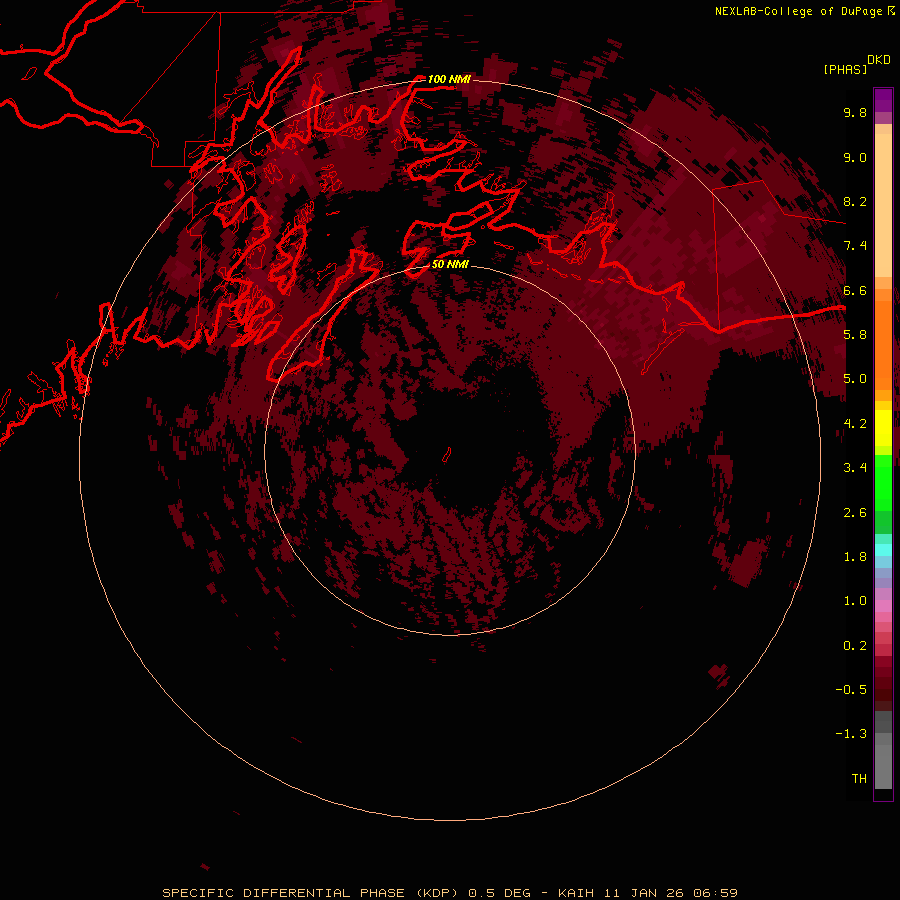900x900 pixels.
Task: Click the gray colorbar segment near TH
Action: (883, 766)
